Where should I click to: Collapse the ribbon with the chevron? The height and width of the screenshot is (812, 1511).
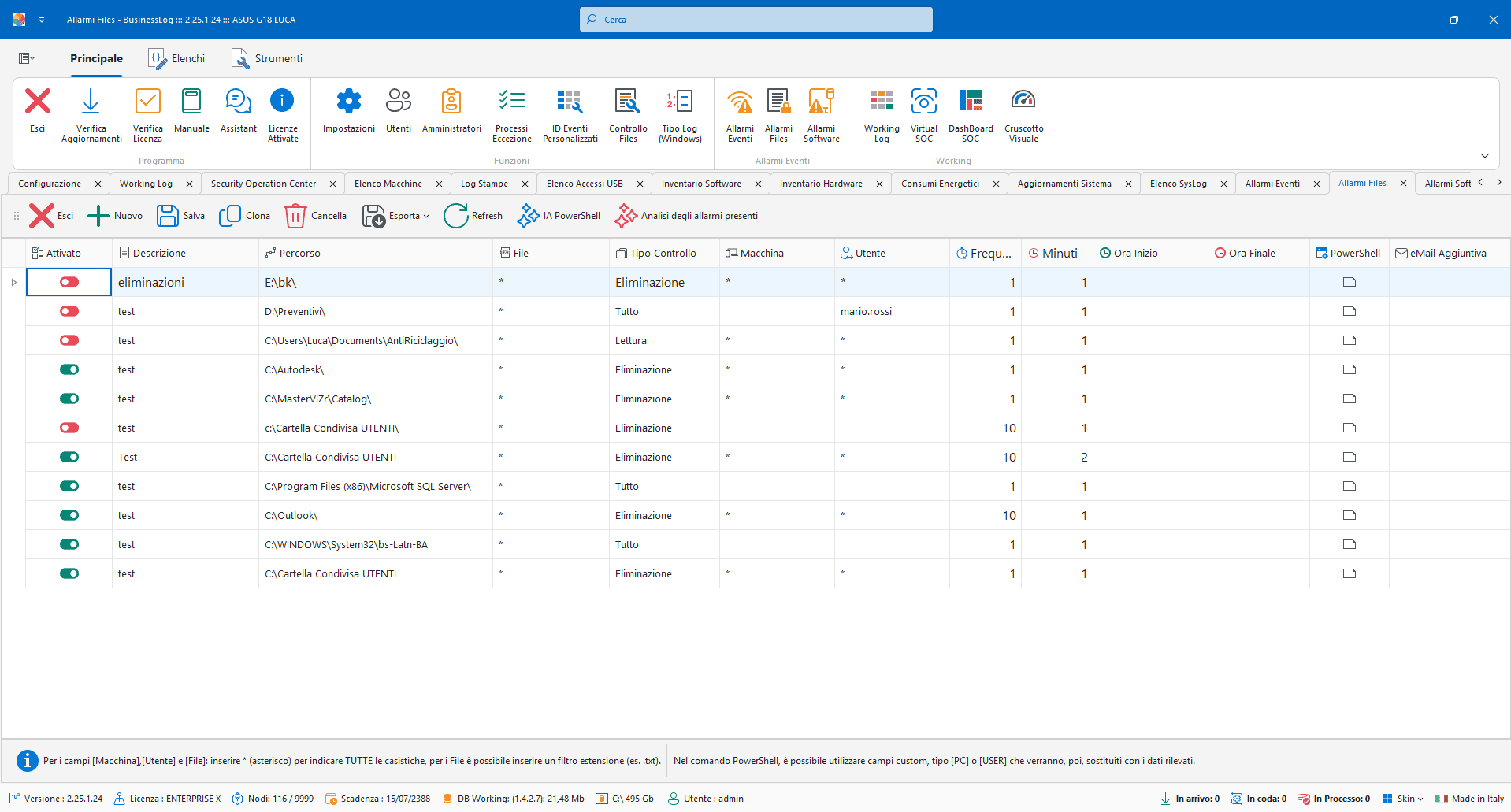click(x=1484, y=155)
